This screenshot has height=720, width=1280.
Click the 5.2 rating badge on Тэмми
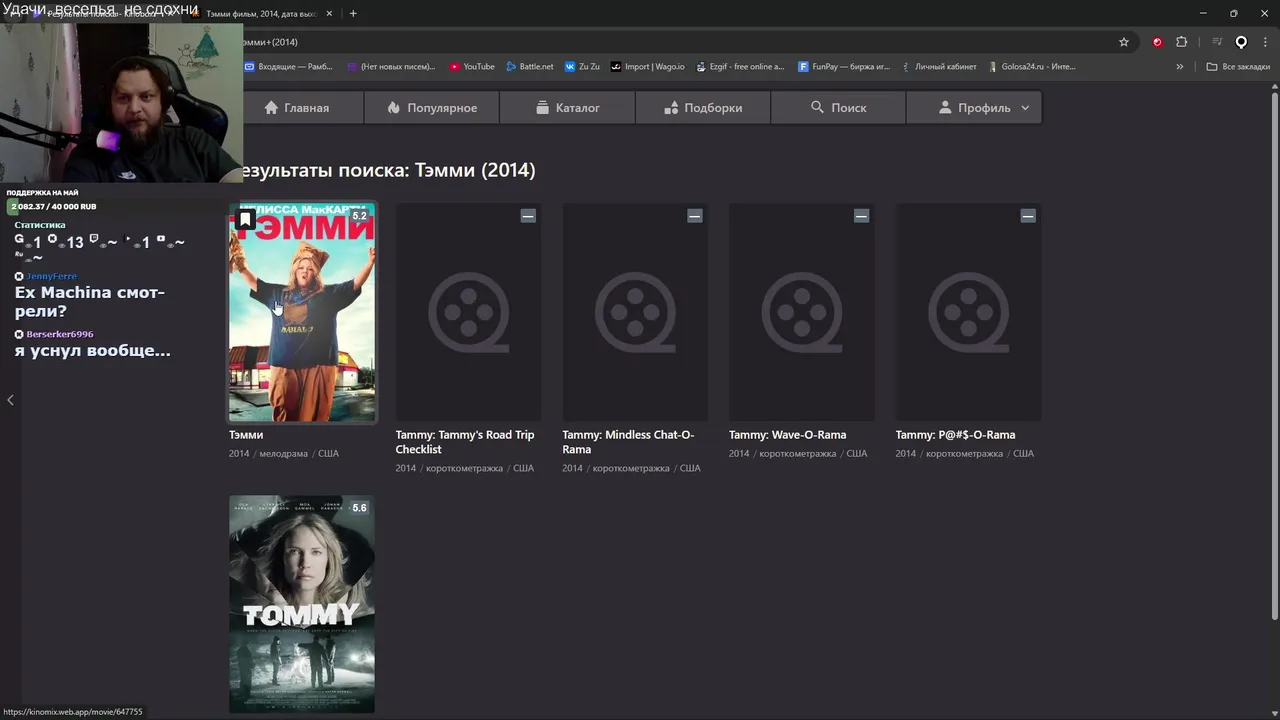click(x=359, y=216)
